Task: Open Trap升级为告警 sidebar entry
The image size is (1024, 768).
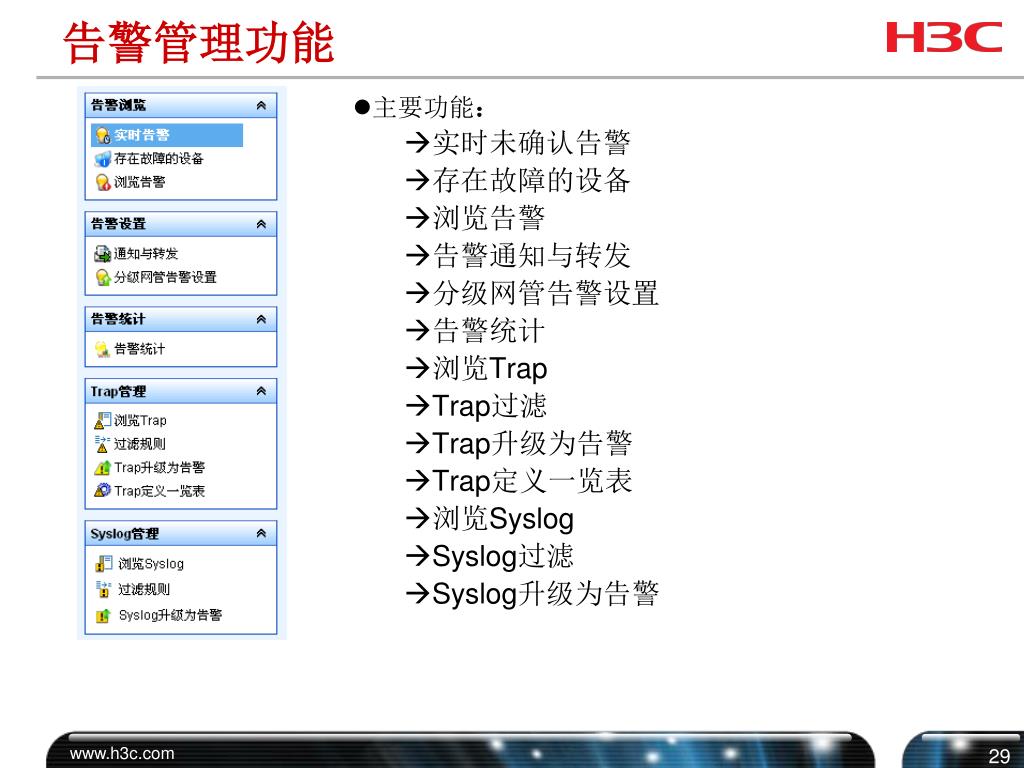Action: point(159,468)
